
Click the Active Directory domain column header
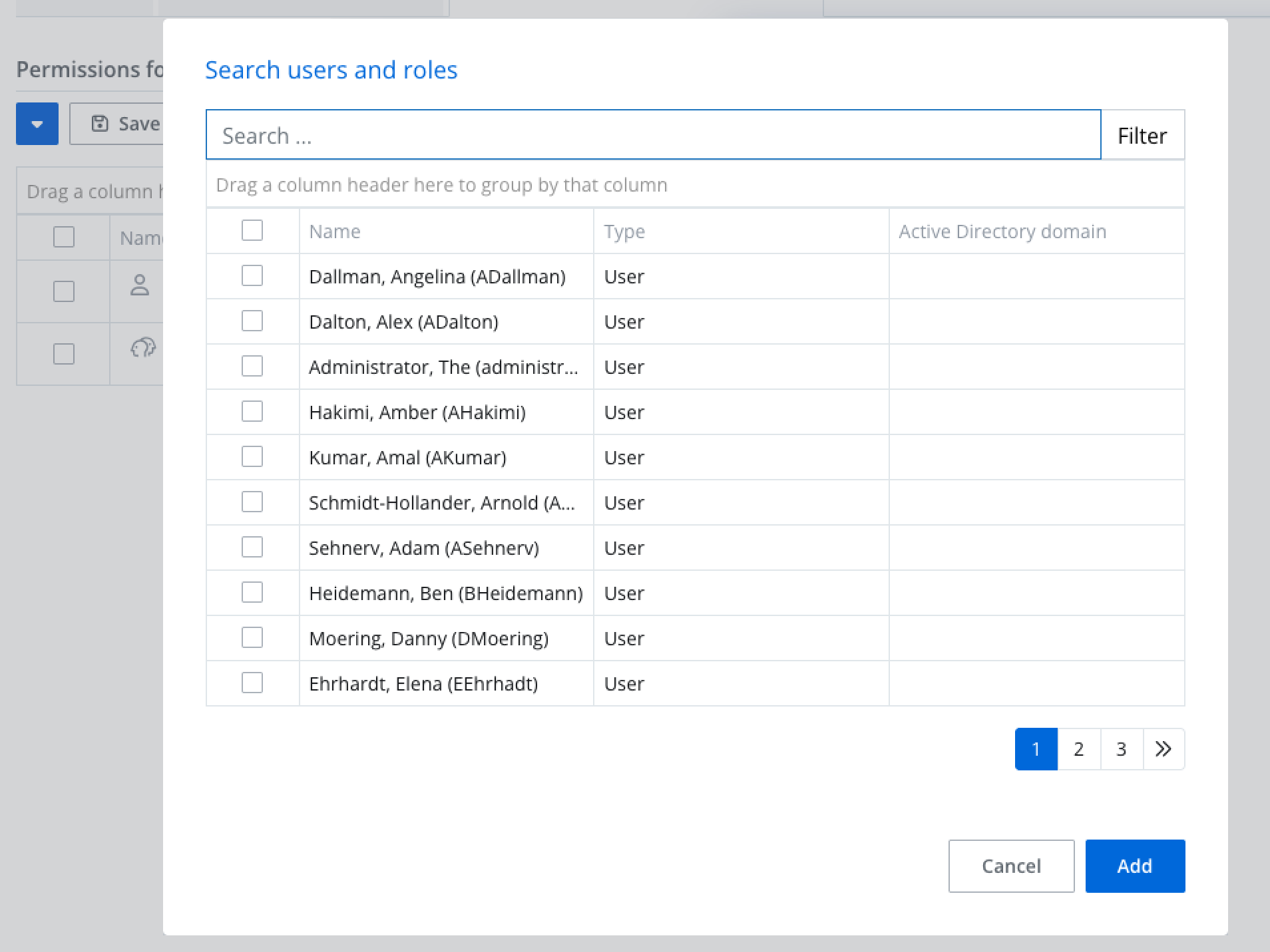(x=1002, y=232)
